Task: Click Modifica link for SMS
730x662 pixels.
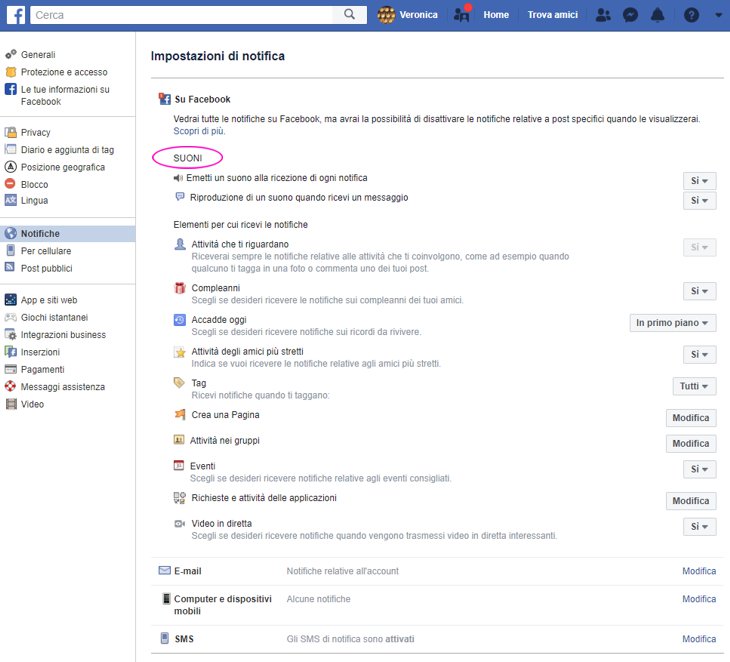Action: [699, 639]
